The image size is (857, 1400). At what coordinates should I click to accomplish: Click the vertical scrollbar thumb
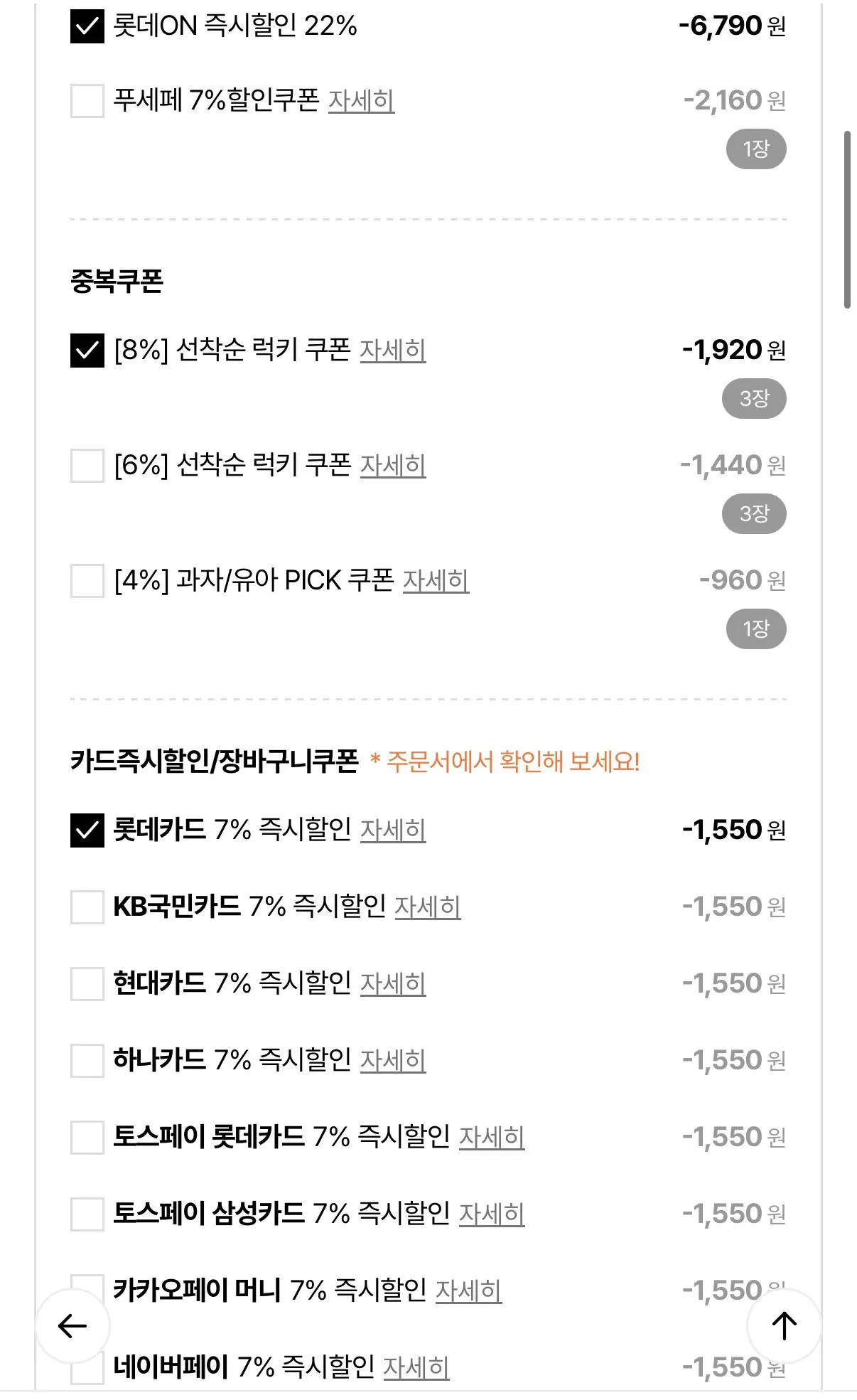pyautogui.click(x=846, y=219)
